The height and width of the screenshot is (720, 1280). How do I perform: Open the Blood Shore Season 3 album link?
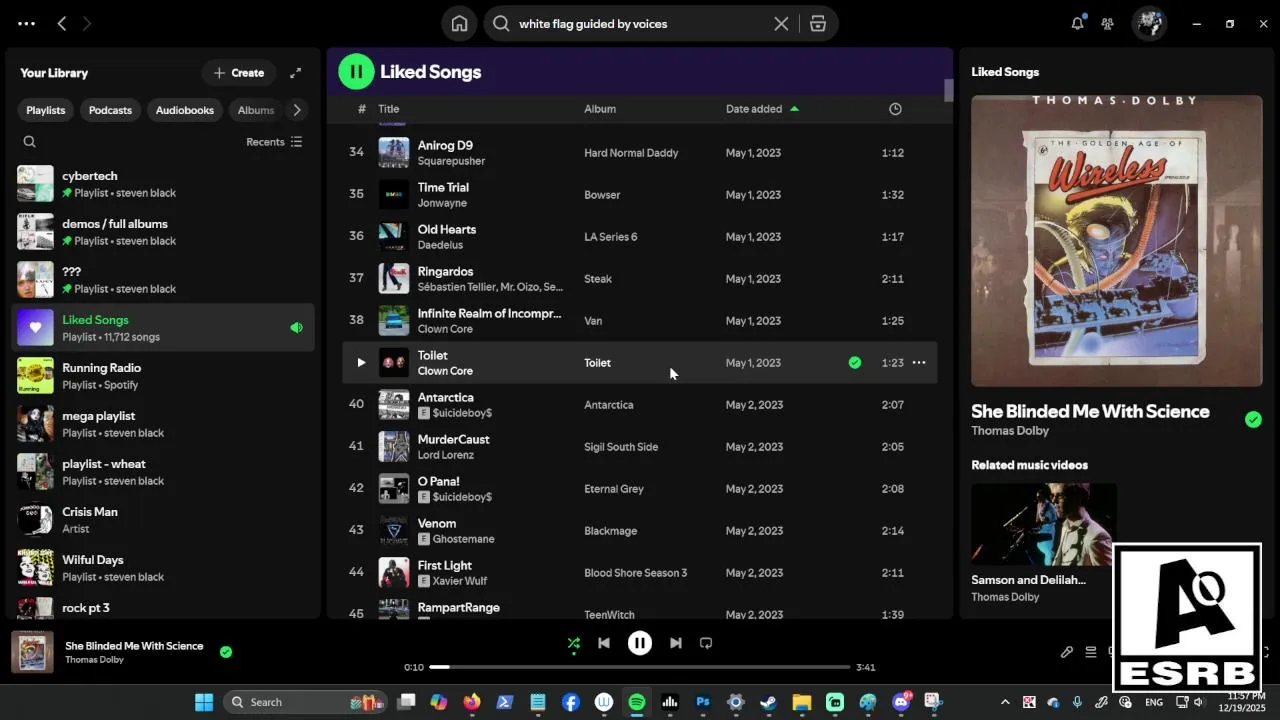636,573
